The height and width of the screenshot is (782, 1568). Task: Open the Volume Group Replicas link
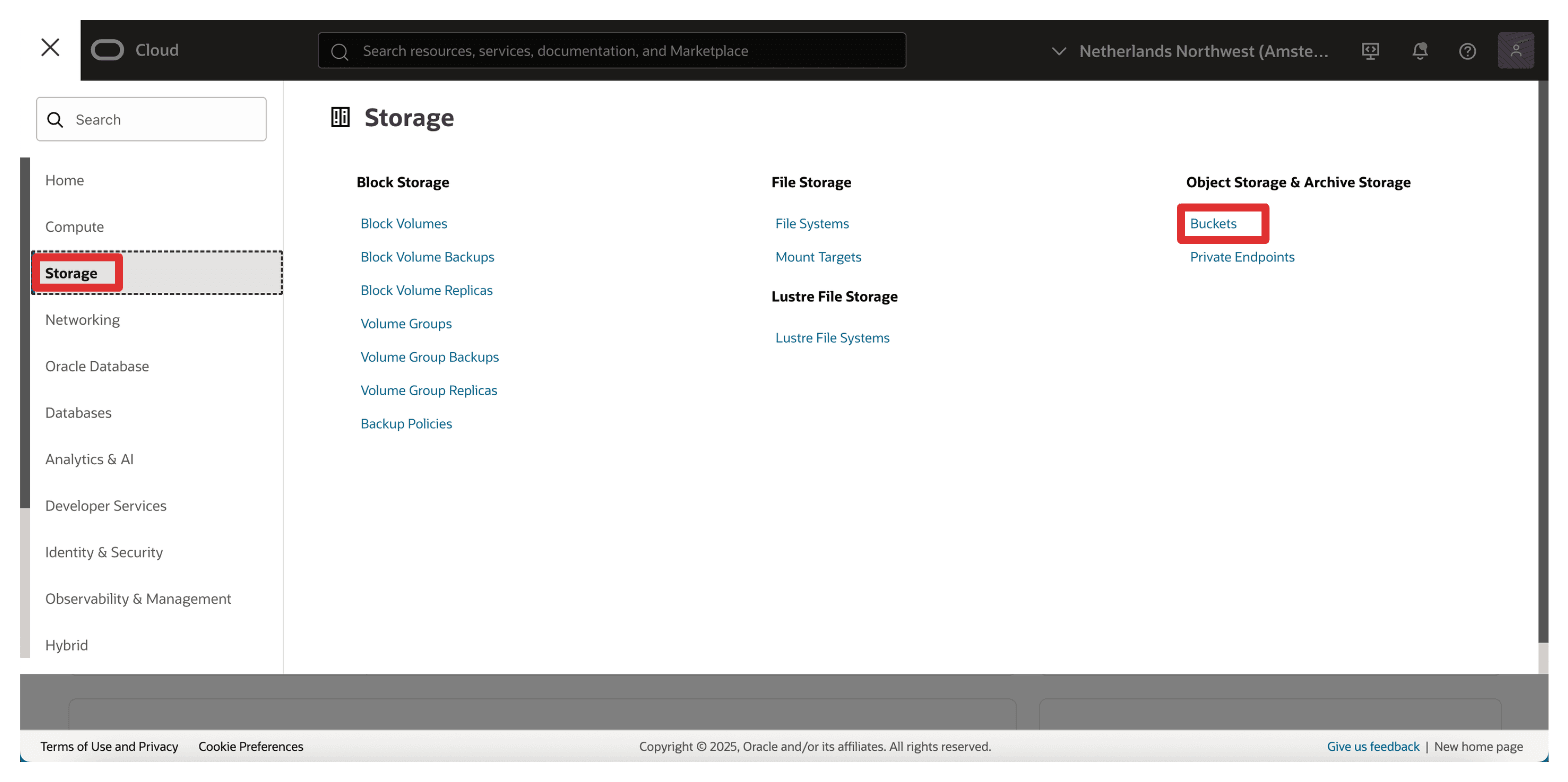[x=429, y=390]
